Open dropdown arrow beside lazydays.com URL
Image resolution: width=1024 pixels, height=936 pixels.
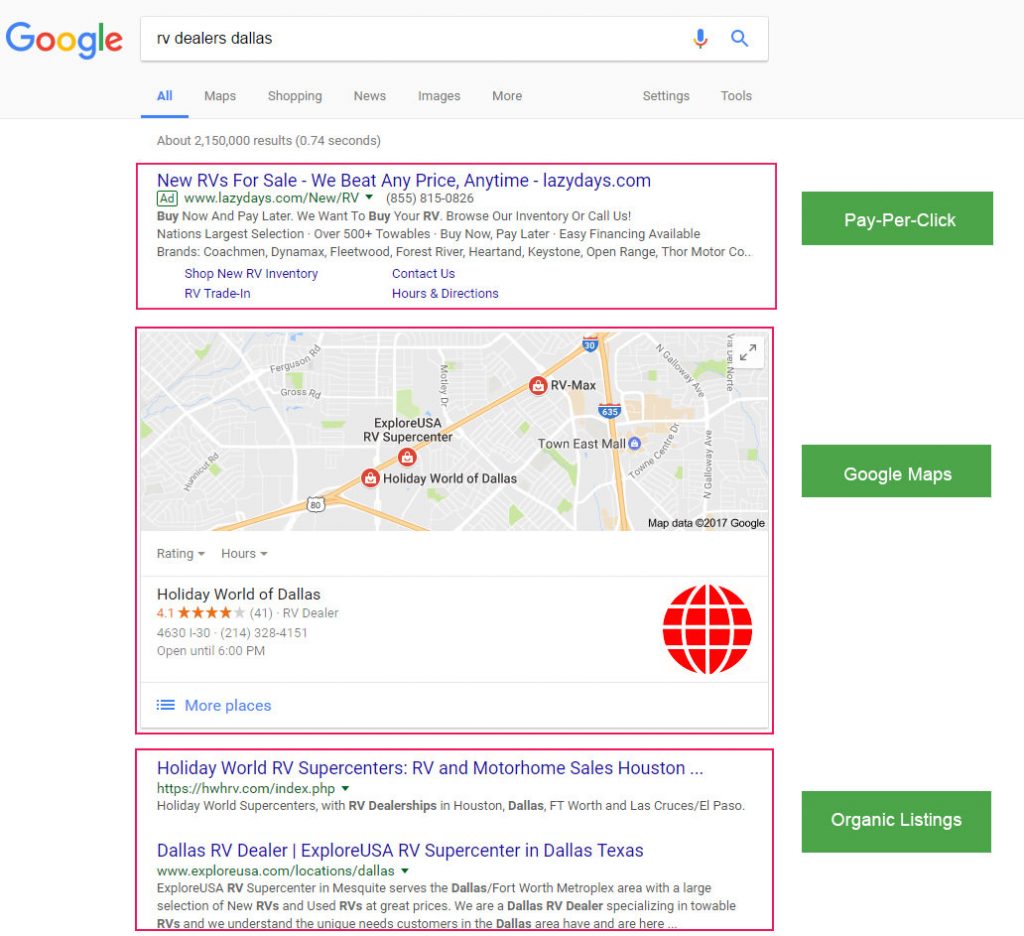(369, 197)
